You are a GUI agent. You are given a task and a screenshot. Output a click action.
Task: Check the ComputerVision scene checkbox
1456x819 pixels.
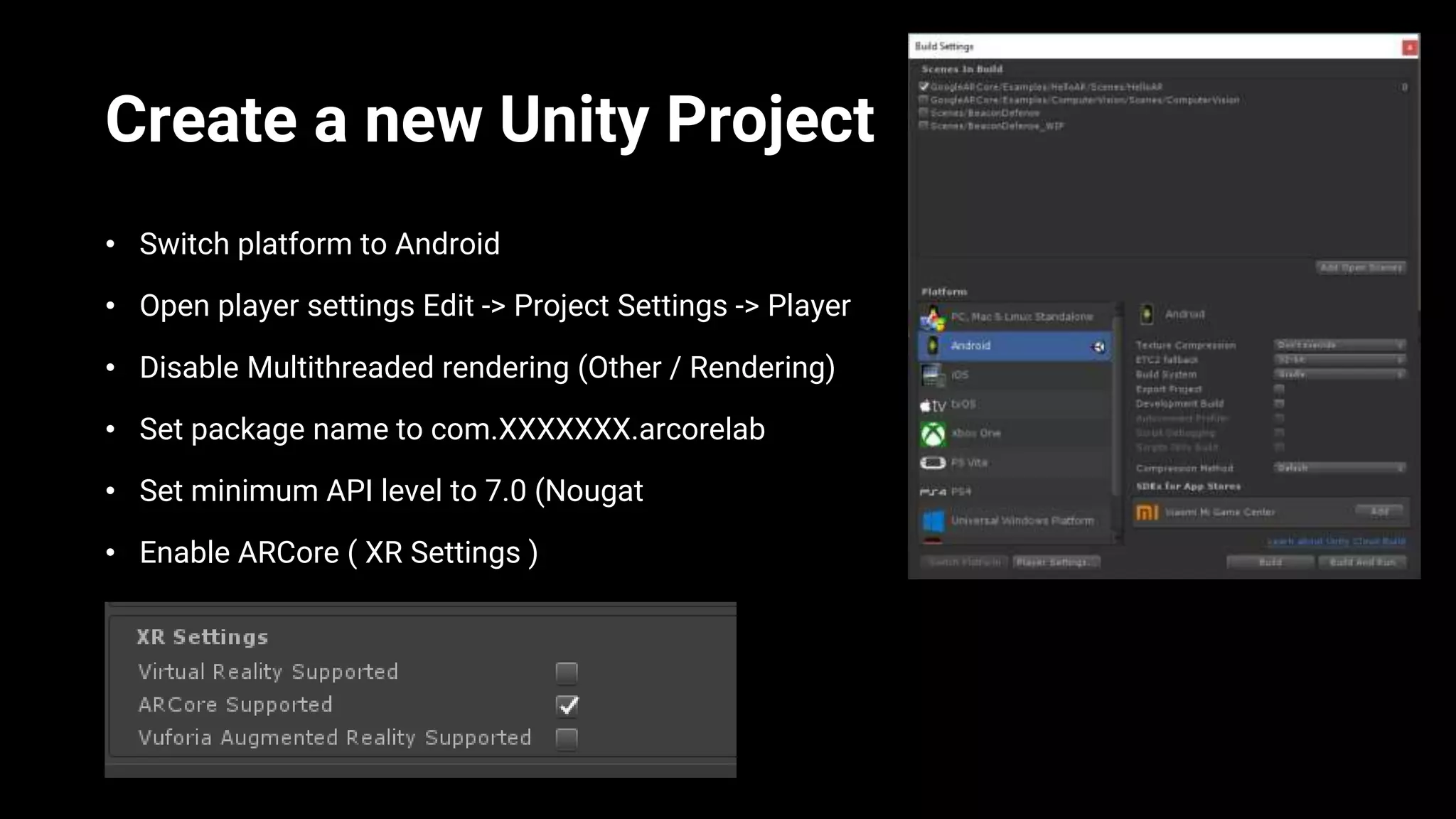[x=924, y=100]
